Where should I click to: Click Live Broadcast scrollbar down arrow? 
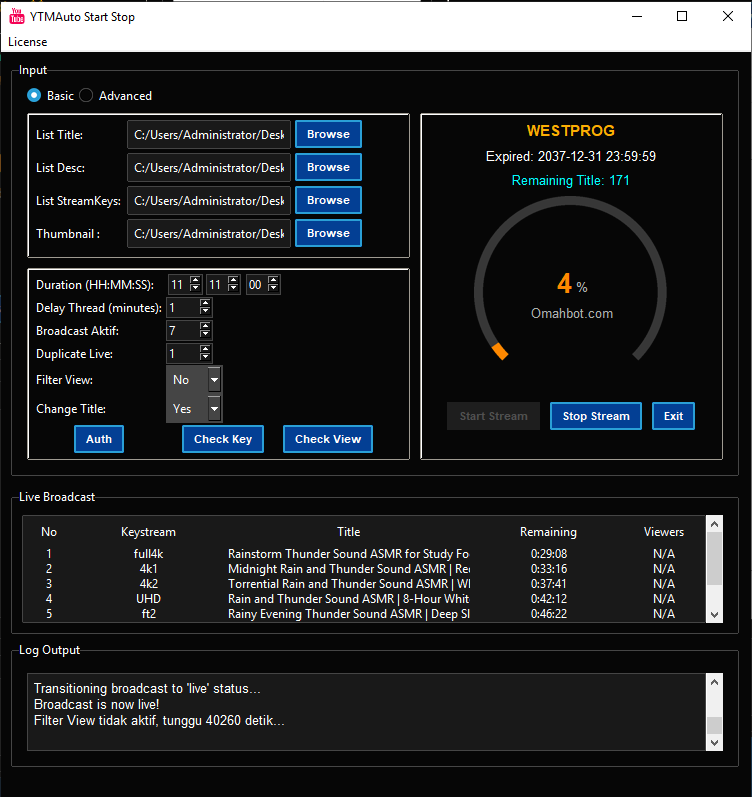(714, 615)
